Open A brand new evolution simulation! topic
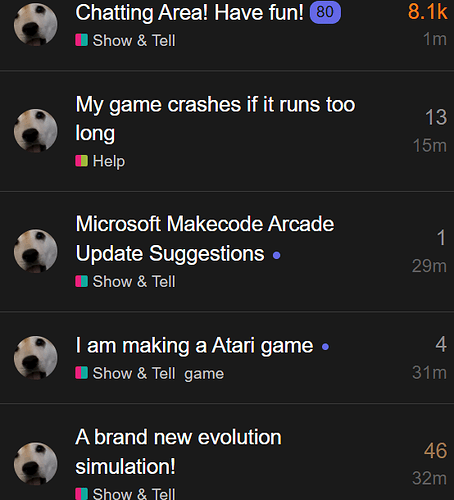 pos(178,452)
